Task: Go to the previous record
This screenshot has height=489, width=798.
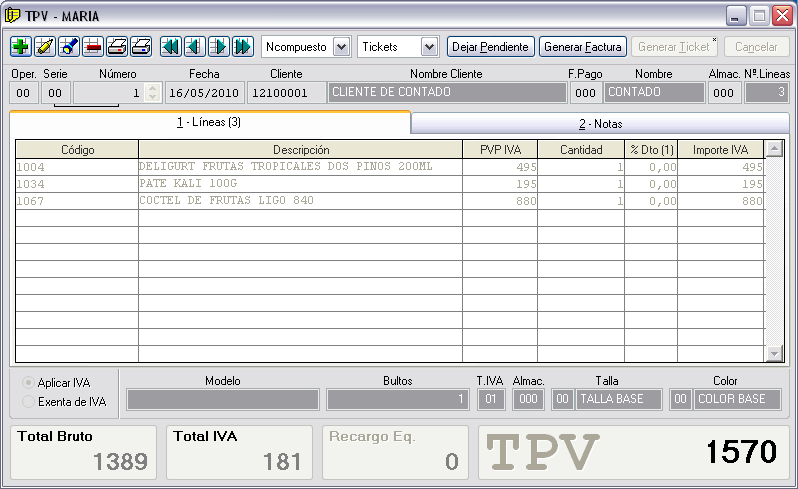Action: click(x=194, y=47)
